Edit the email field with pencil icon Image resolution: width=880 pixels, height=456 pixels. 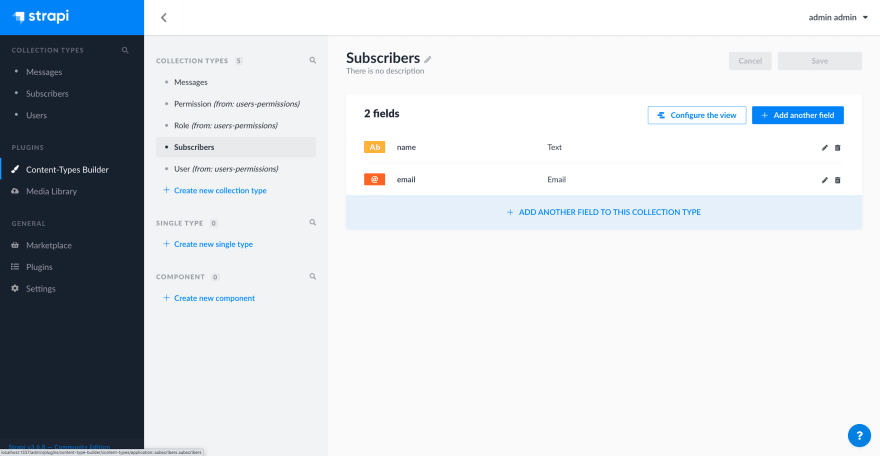[x=824, y=180]
